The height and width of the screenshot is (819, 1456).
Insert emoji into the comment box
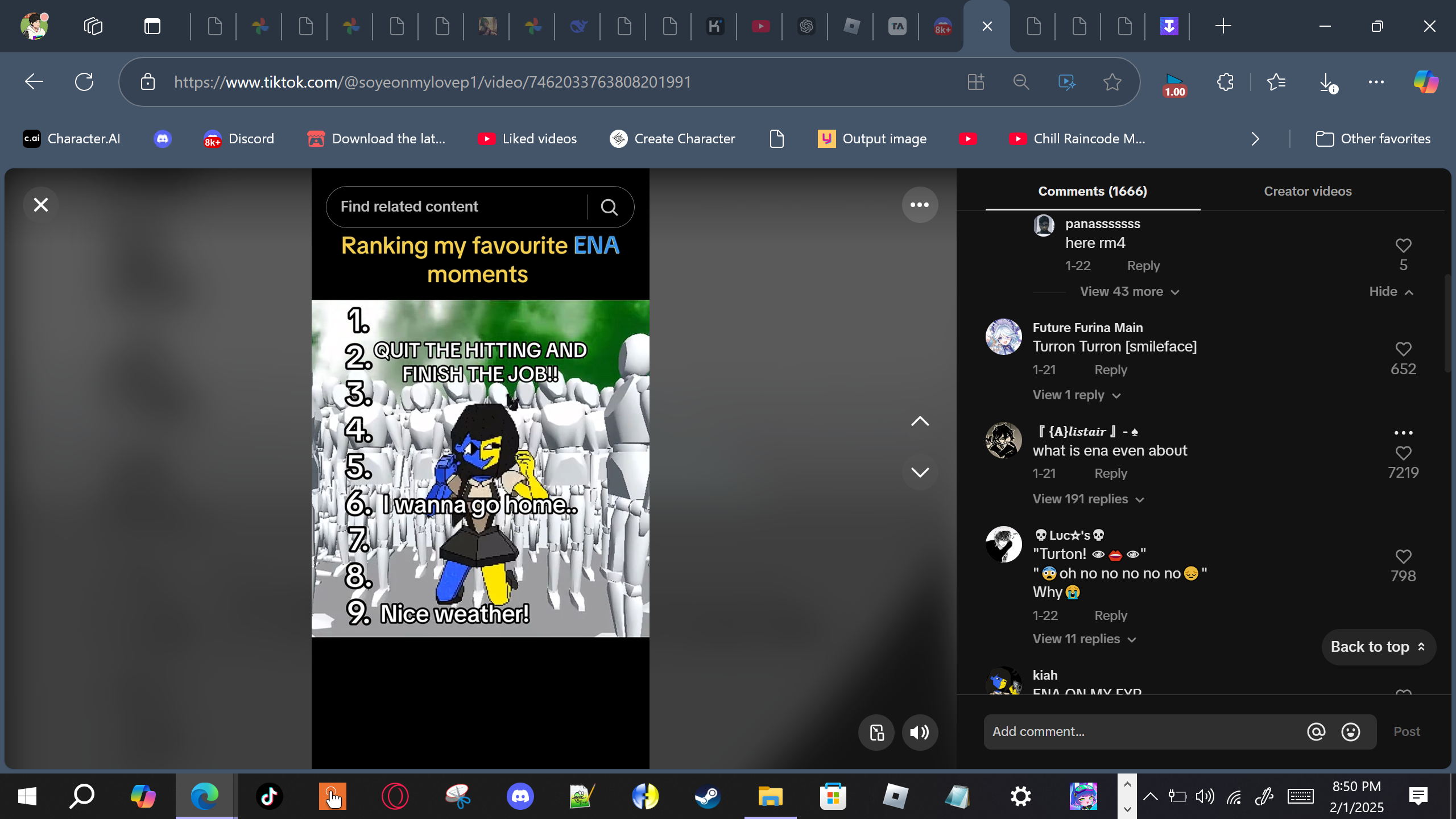click(x=1351, y=732)
